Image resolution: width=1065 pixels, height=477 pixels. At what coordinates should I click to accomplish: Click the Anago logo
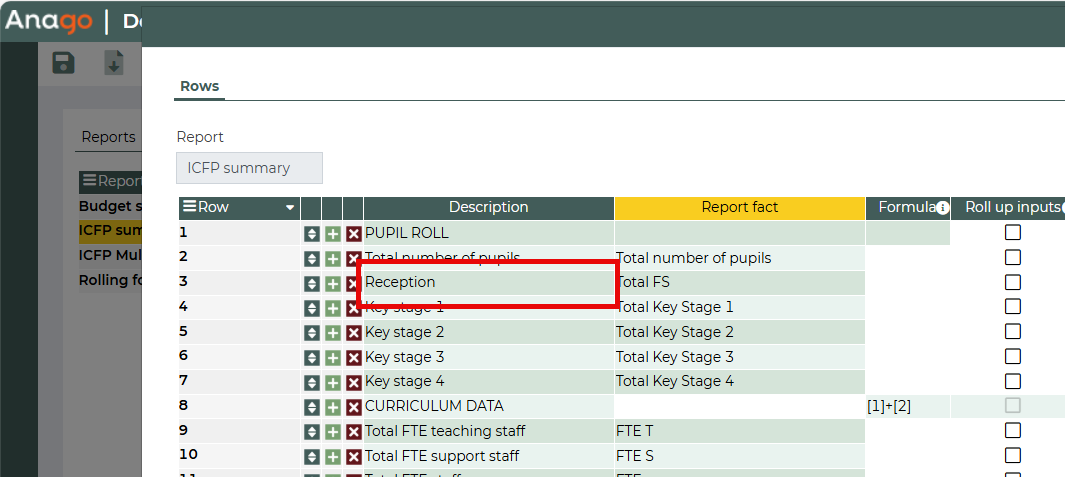click(48, 21)
